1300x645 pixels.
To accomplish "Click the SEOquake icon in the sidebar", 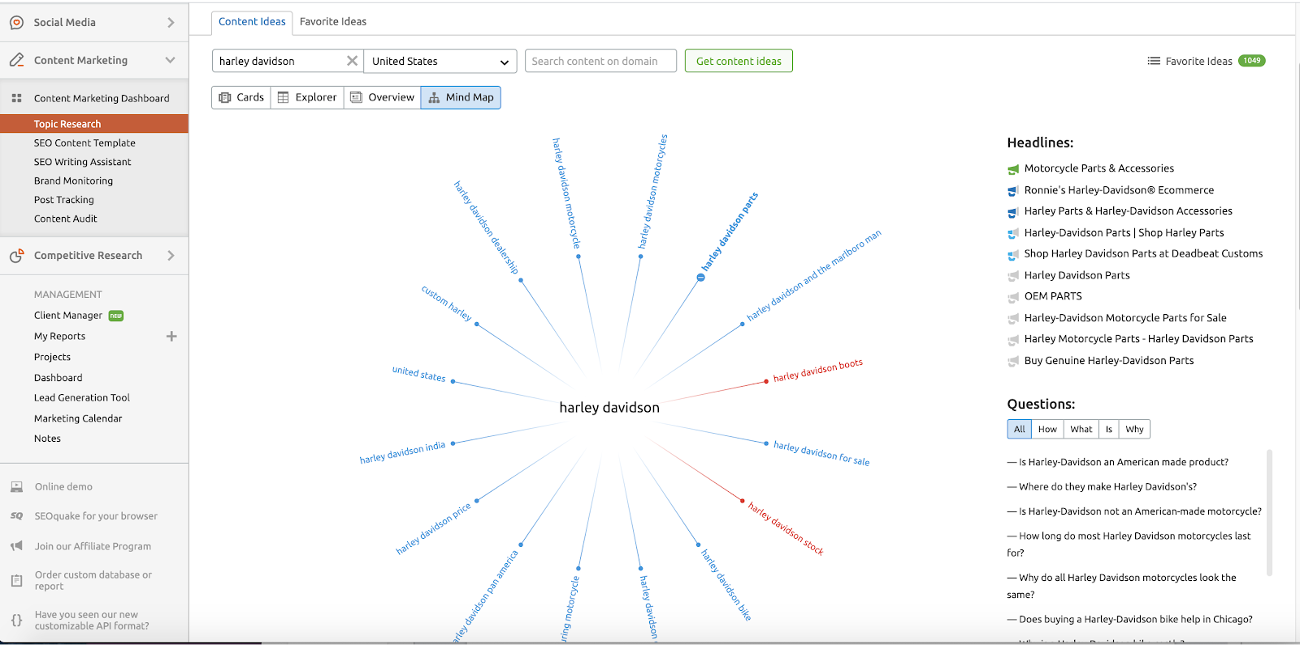I will (x=16, y=516).
